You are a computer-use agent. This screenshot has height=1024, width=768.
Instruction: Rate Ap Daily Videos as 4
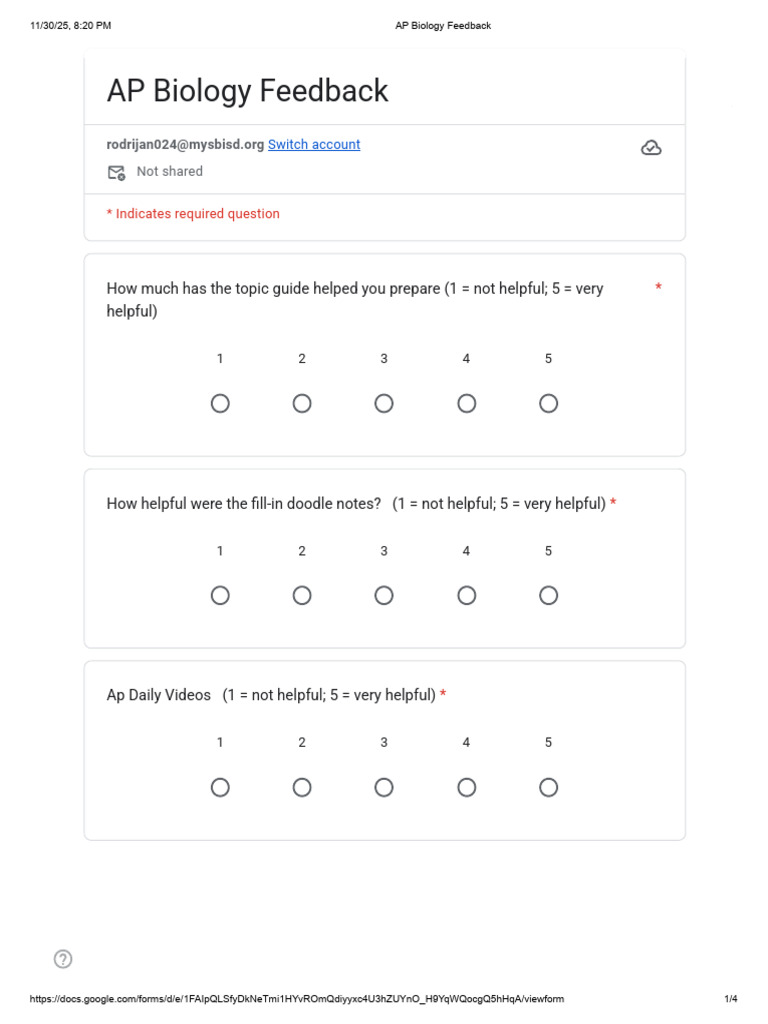coord(466,787)
